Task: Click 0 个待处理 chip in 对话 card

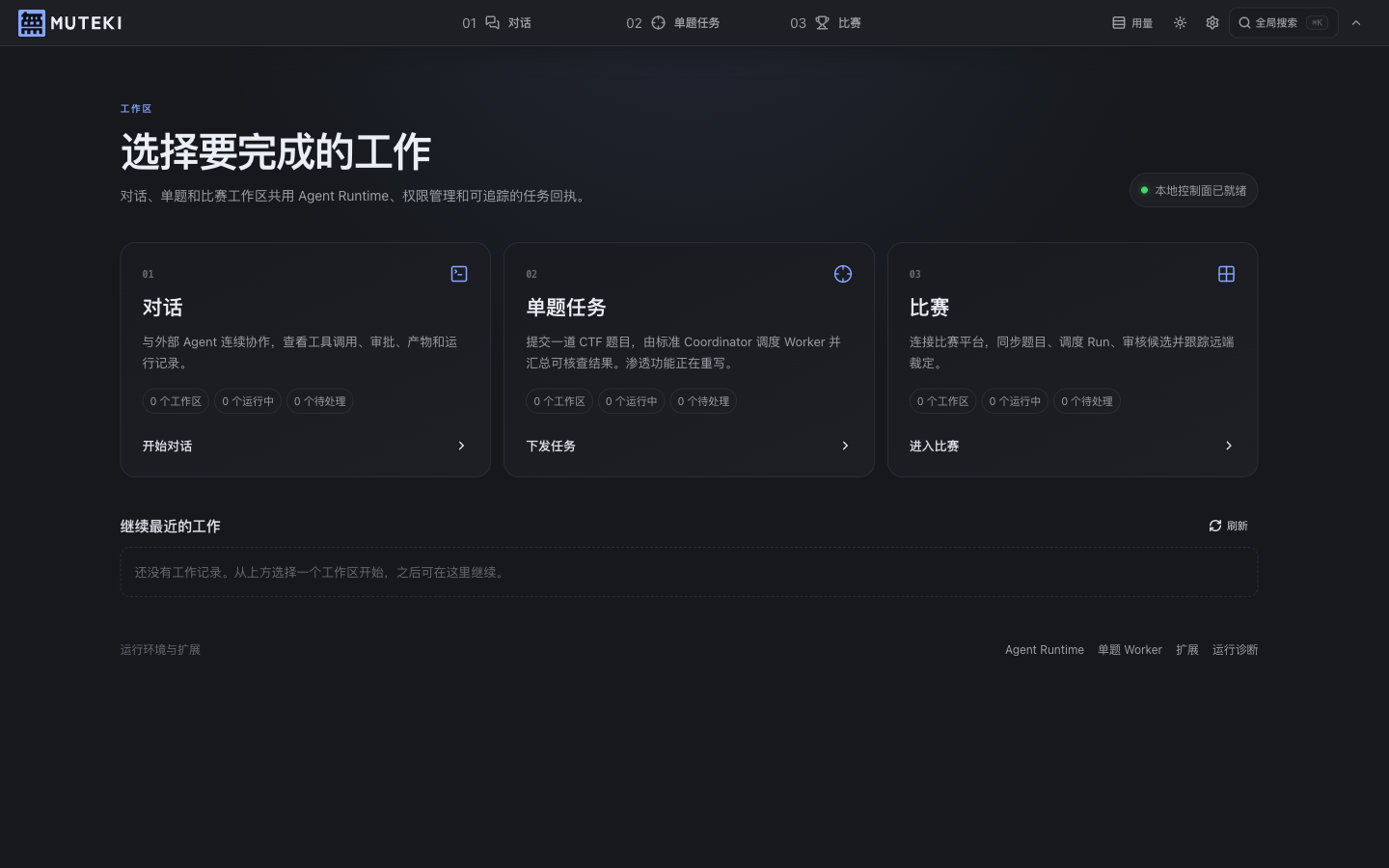Action: (x=319, y=401)
